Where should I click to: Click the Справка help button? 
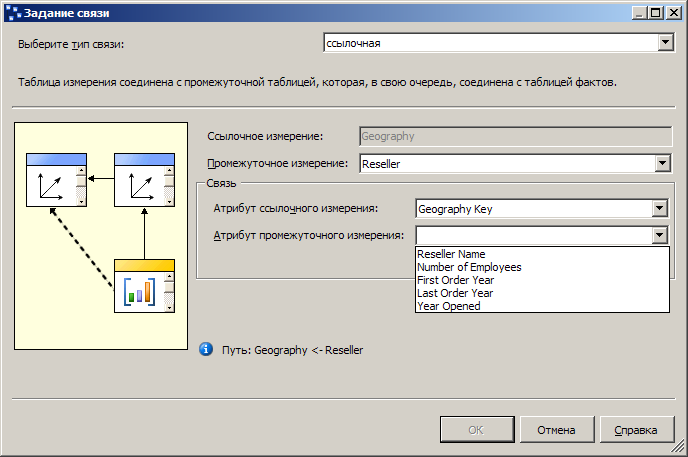pyautogui.click(x=636, y=430)
